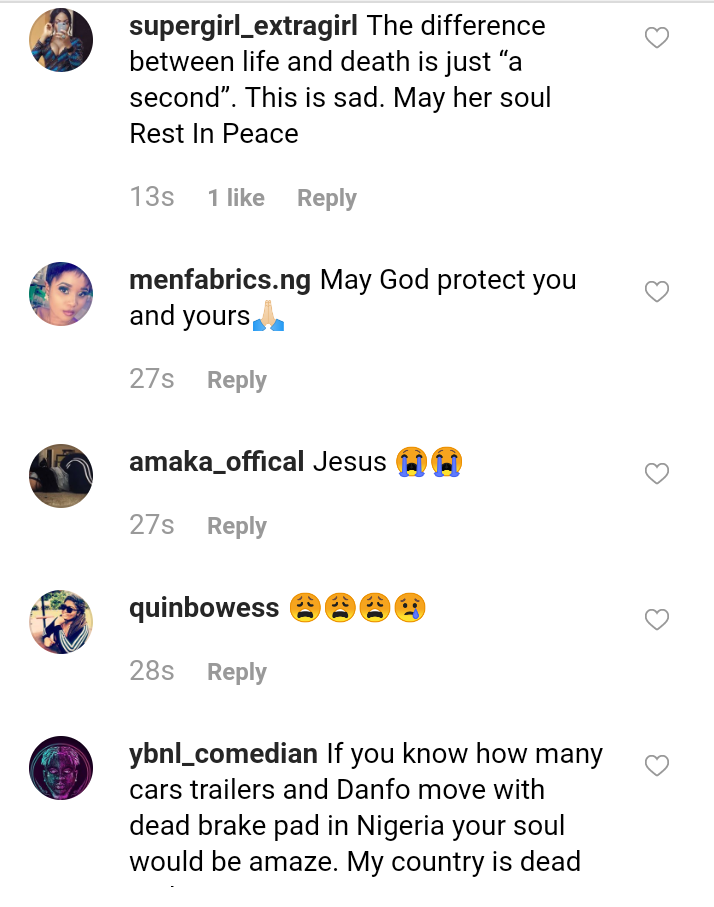The image size is (714, 907).
Task: View quinbowess's profile photo
Action: click(61, 621)
